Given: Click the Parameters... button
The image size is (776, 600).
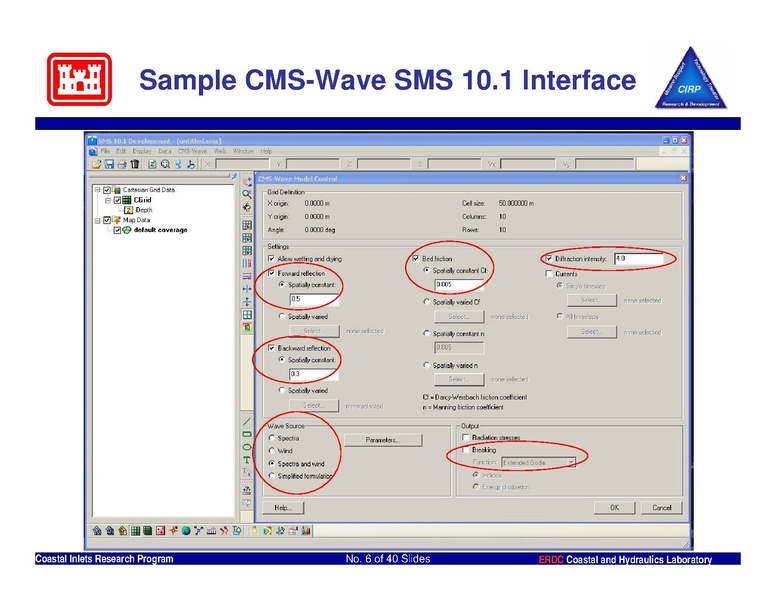Looking at the screenshot, I should pyautogui.click(x=383, y=440).
